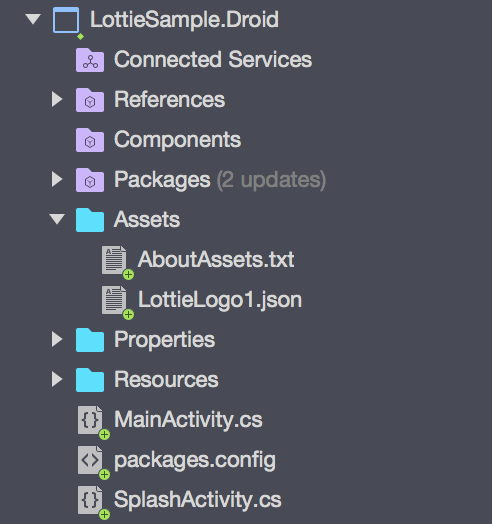Collapse the LottieSample.Droid project node
Image resolution: width=492 pixels, height=524 pixels.
(x=33, y=19)
